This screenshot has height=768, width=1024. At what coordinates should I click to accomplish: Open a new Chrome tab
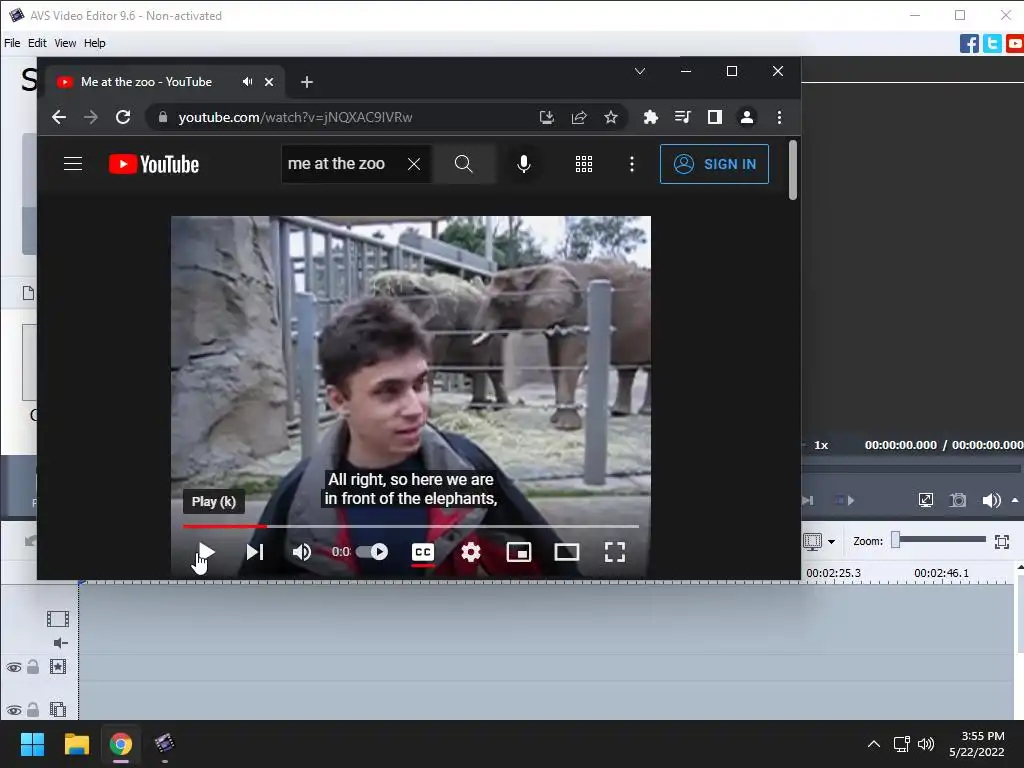tap(307, 82)
